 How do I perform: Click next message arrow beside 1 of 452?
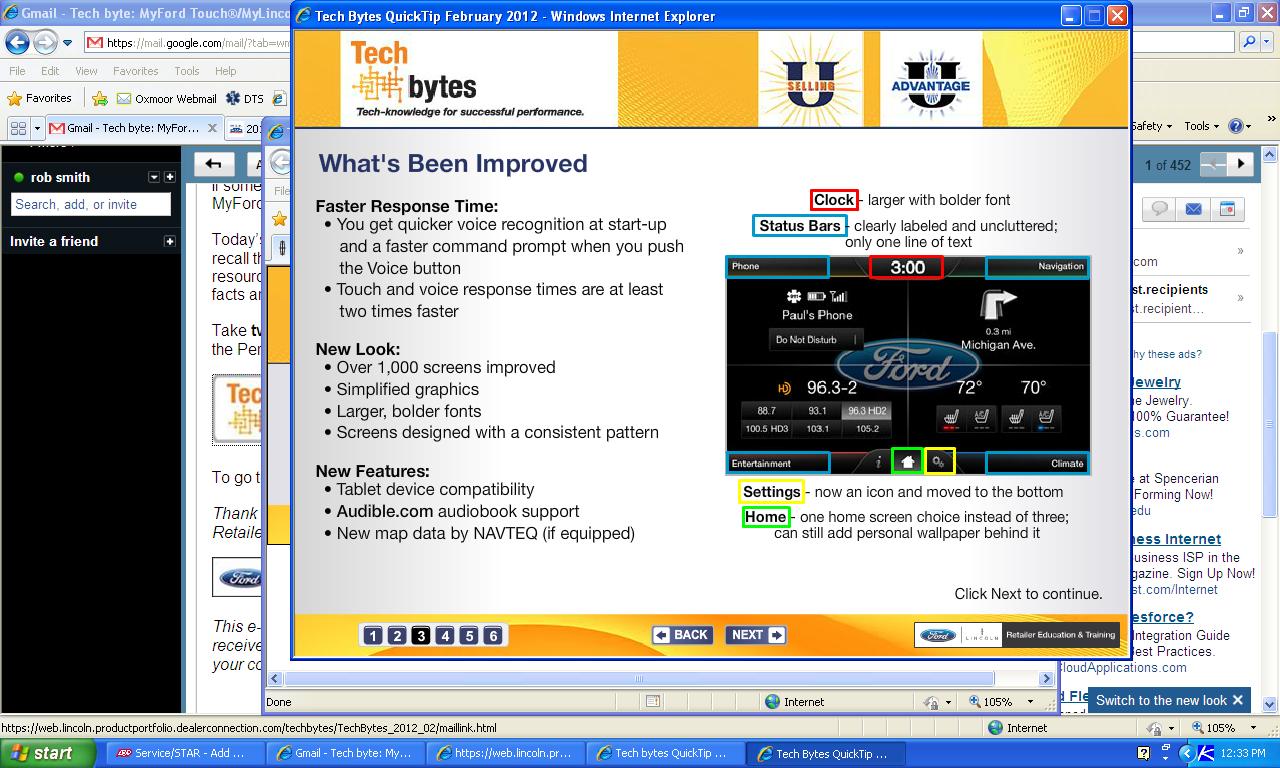1241,164
